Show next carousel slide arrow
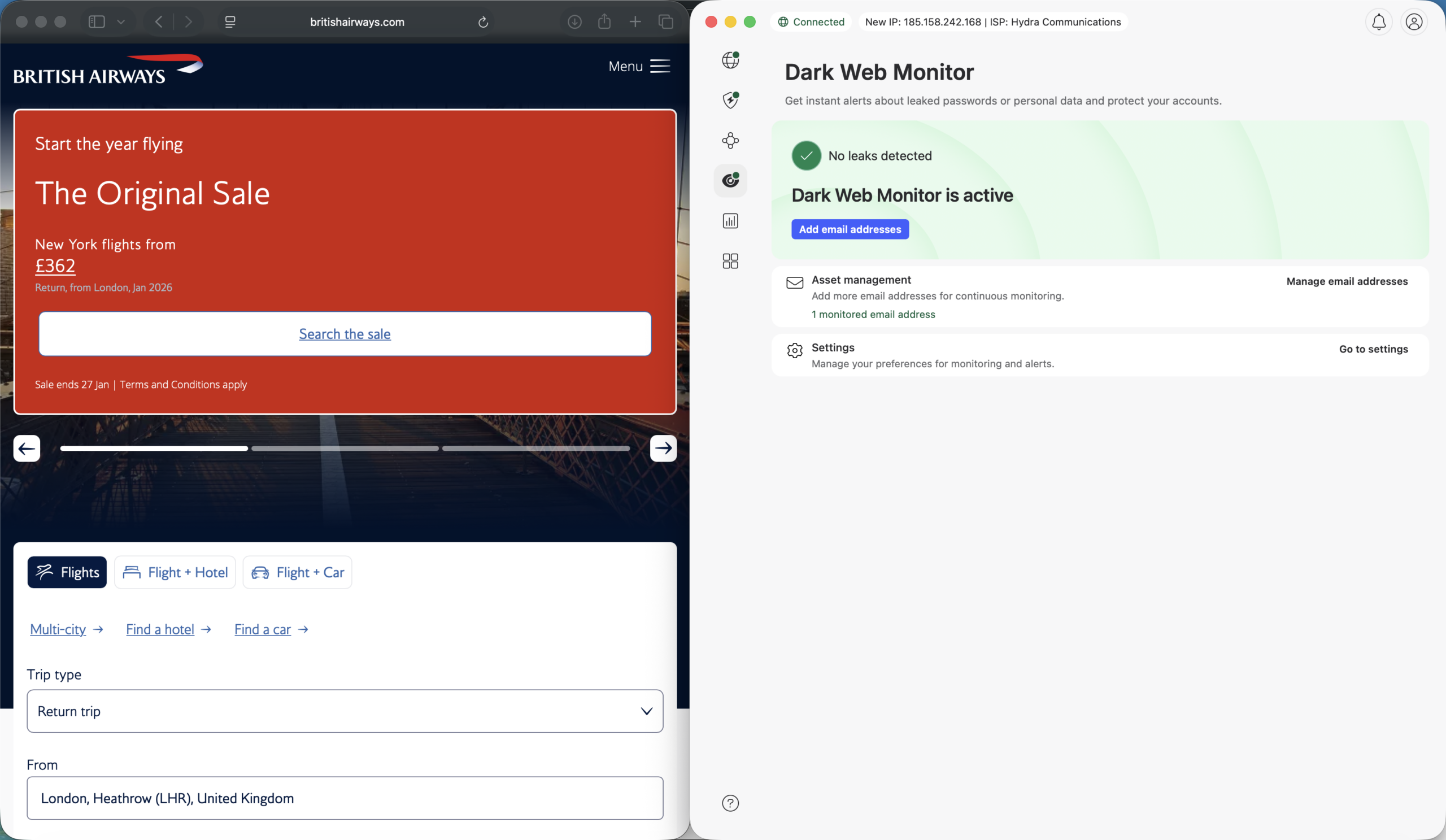 click(x=663, y=448)
